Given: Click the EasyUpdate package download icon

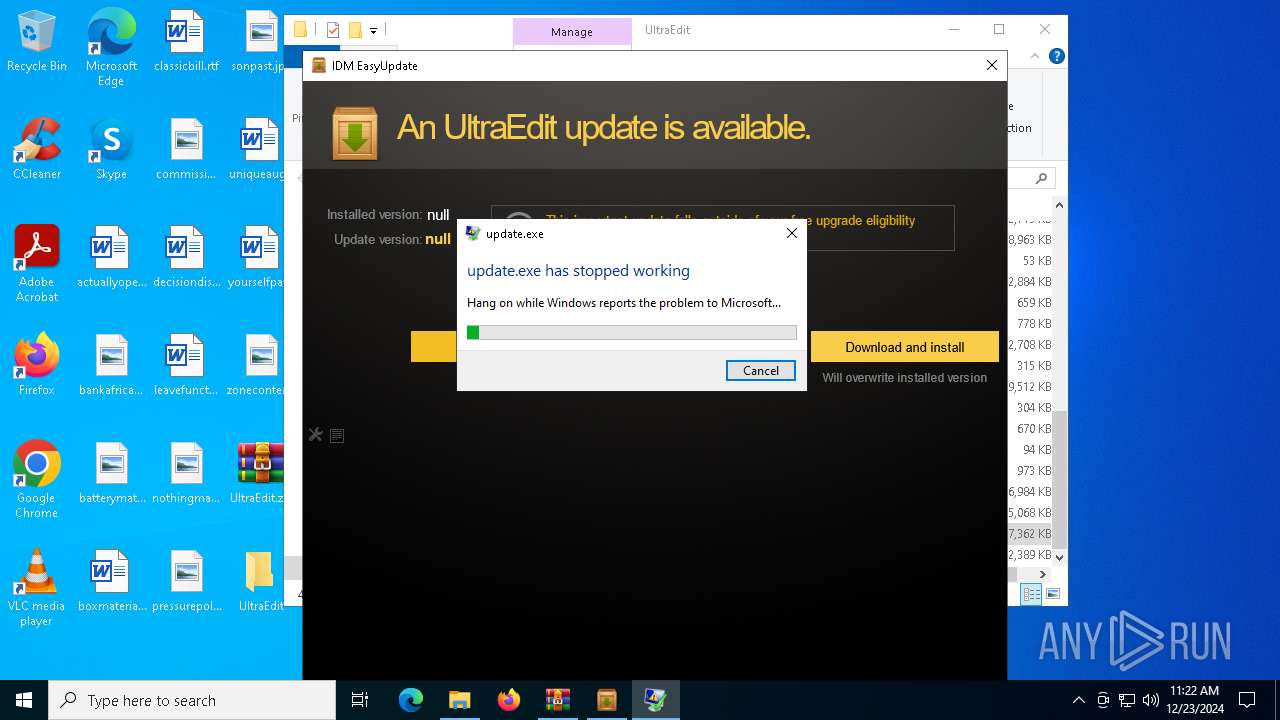Looking at the screenshot, I should [355, 133].
